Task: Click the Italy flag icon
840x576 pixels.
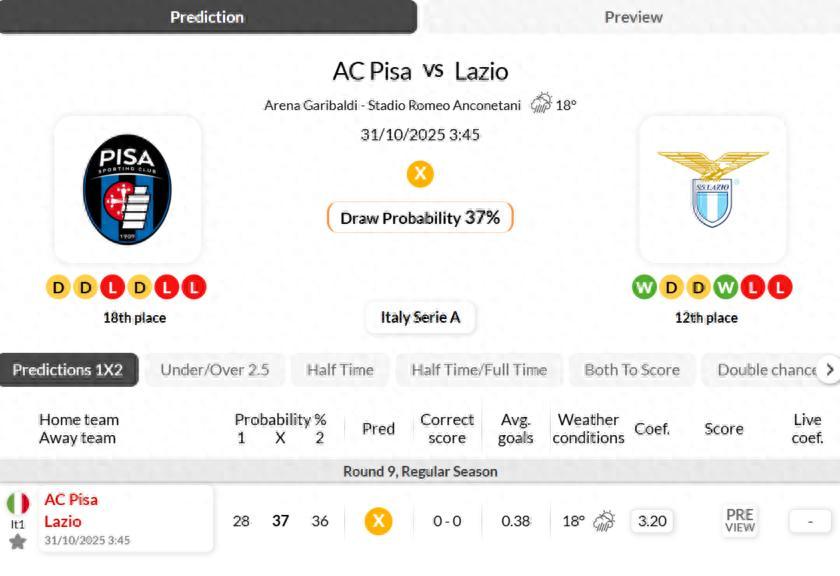Action: pos(18,503)
